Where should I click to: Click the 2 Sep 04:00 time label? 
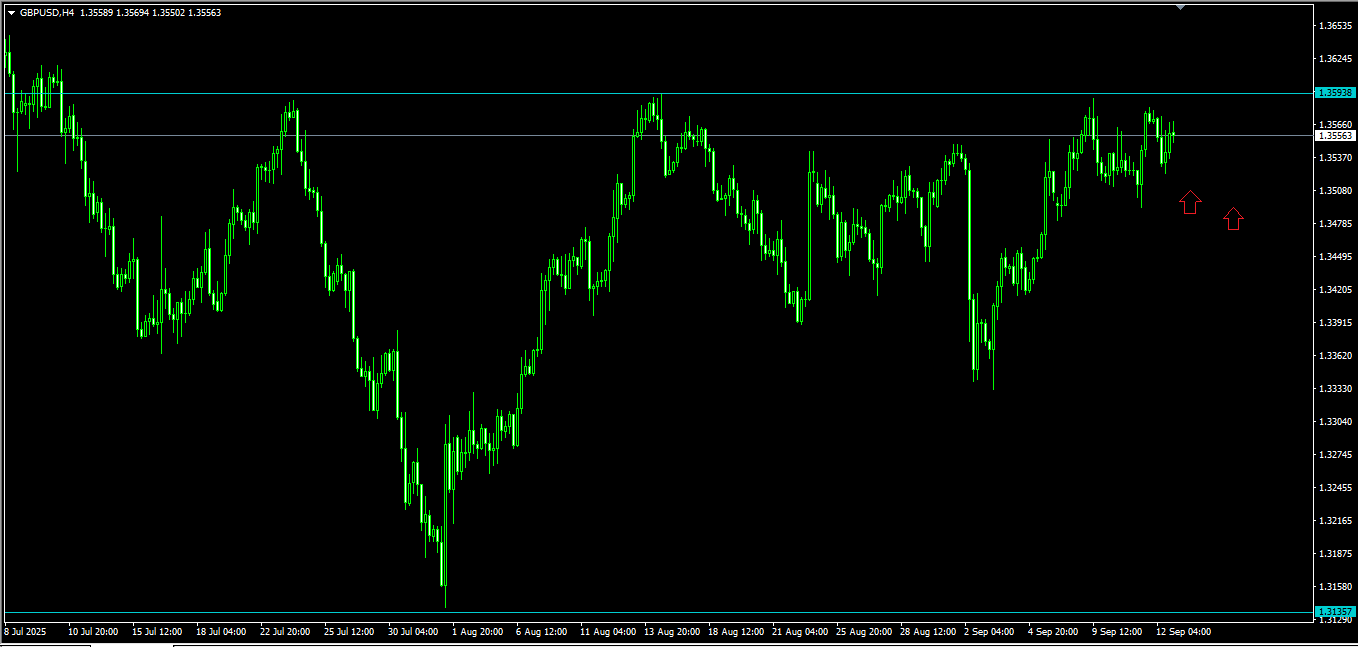tap(989, 632)
